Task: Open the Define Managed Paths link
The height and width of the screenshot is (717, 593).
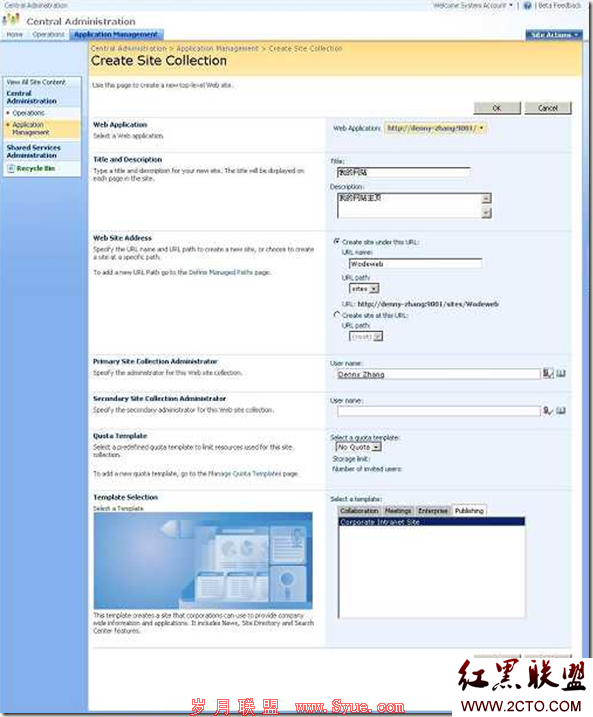Action: (221, 273)
